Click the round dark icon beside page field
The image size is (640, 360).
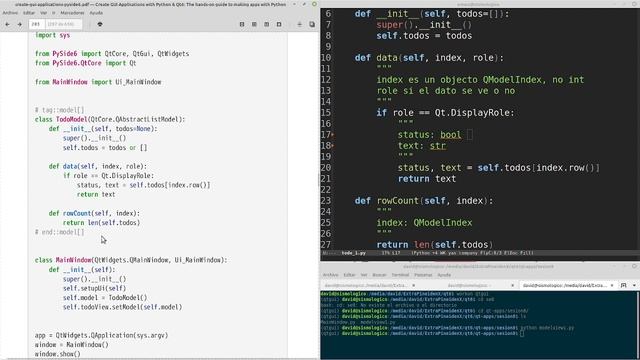tap(100, 24)
